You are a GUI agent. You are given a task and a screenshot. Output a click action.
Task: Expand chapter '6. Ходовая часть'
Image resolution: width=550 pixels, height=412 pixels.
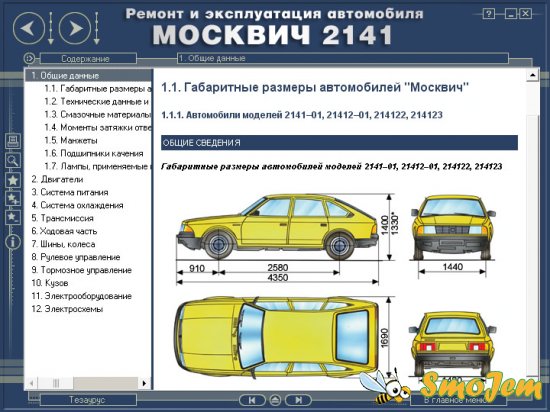pos(64,231)
